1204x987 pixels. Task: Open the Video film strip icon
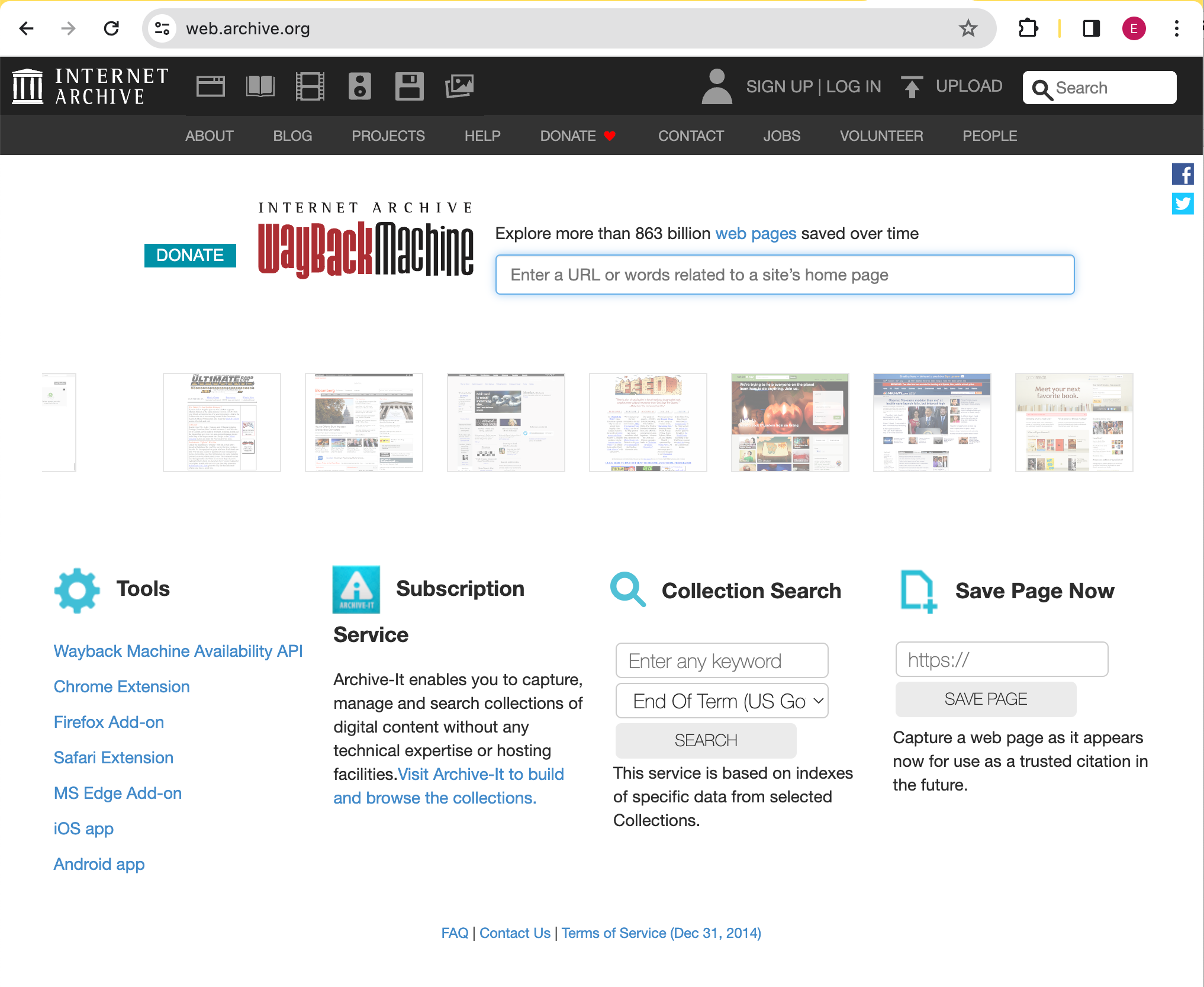click(x=310, y=87)
